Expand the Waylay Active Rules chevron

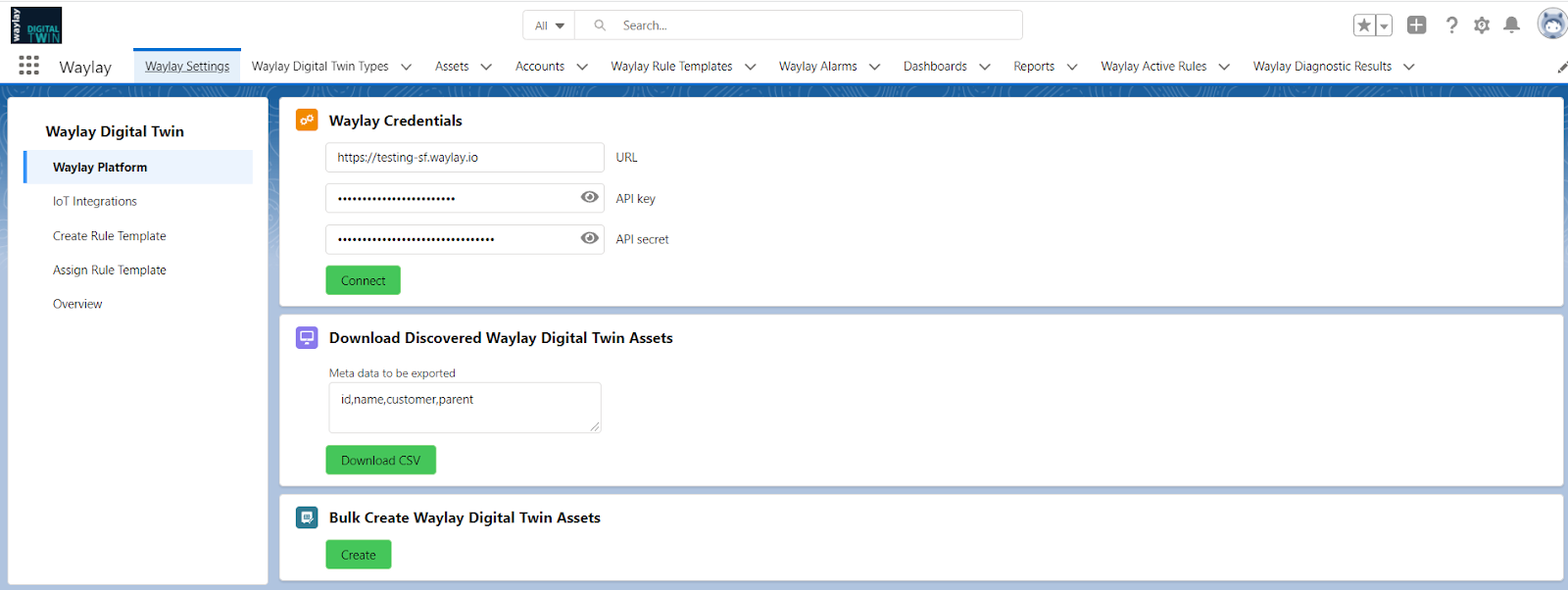(x=1224, y=67)
